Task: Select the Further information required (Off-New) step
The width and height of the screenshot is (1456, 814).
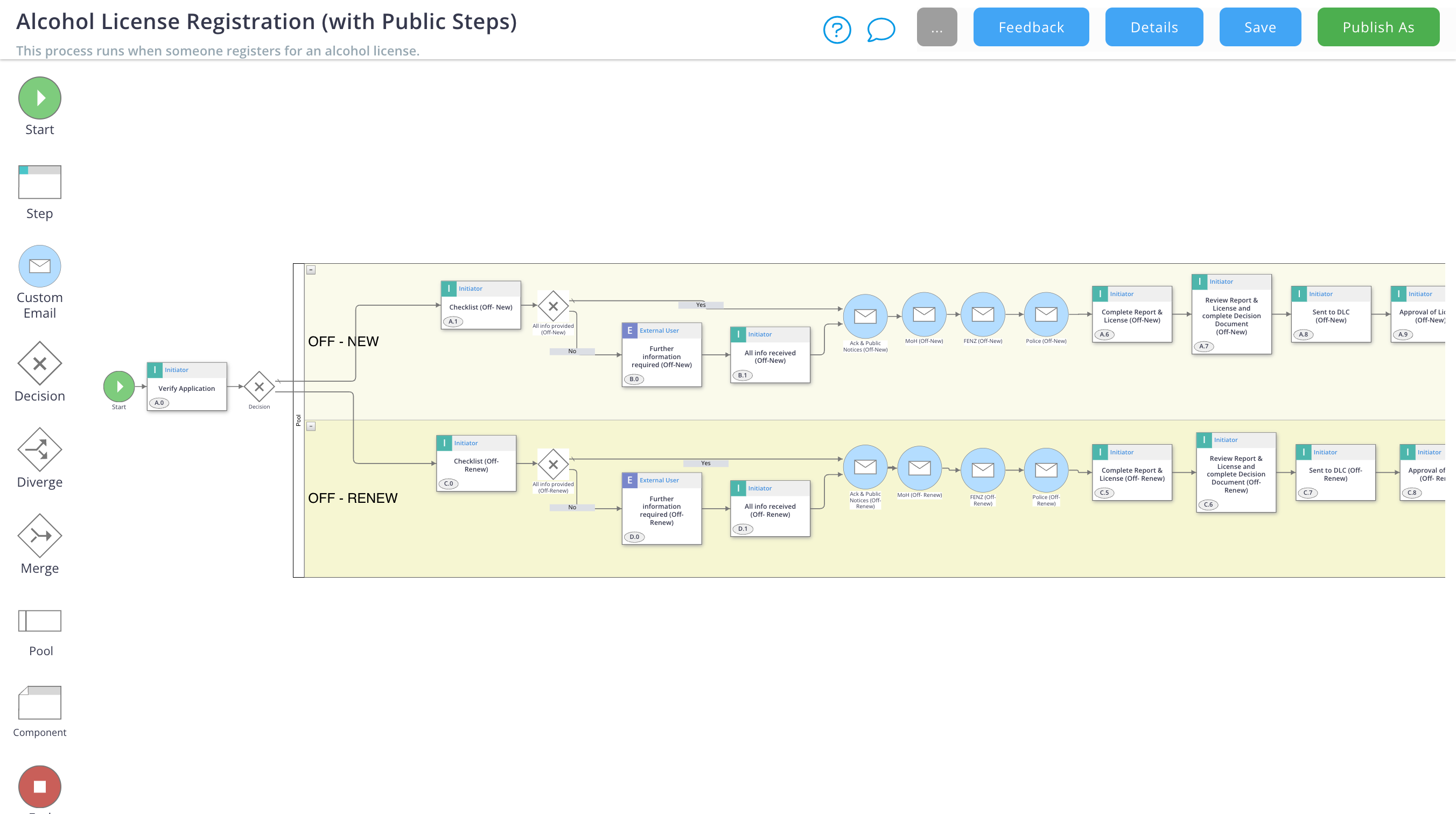Action: [661, 356]
